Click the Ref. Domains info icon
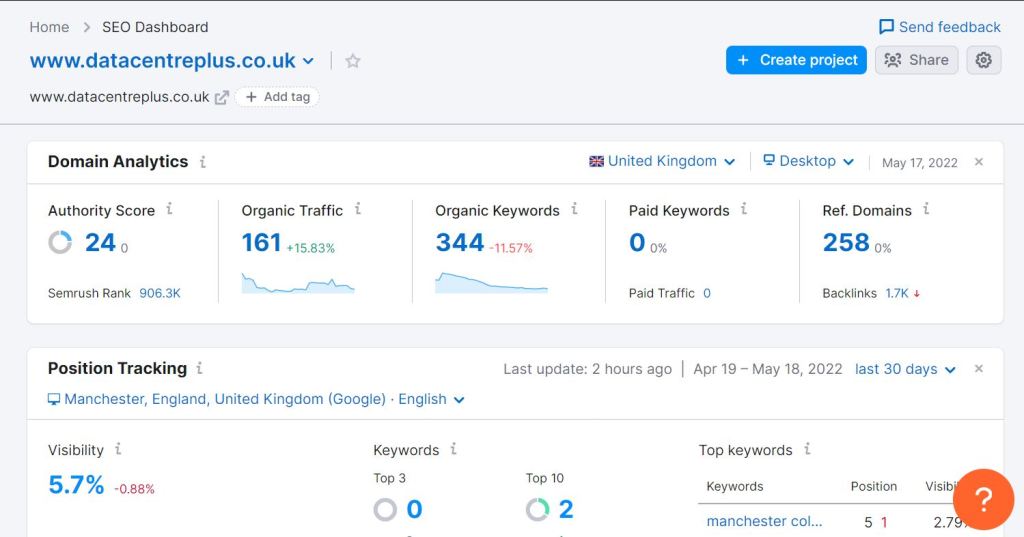 coord(926,209)
